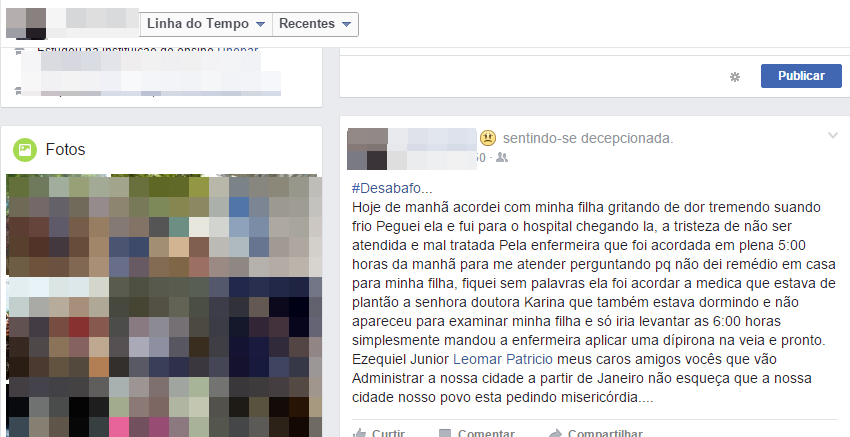The width and height of the screenshot is (850, 437).
Task: Click the Comentar comment icon
Action: coord(445,433)
